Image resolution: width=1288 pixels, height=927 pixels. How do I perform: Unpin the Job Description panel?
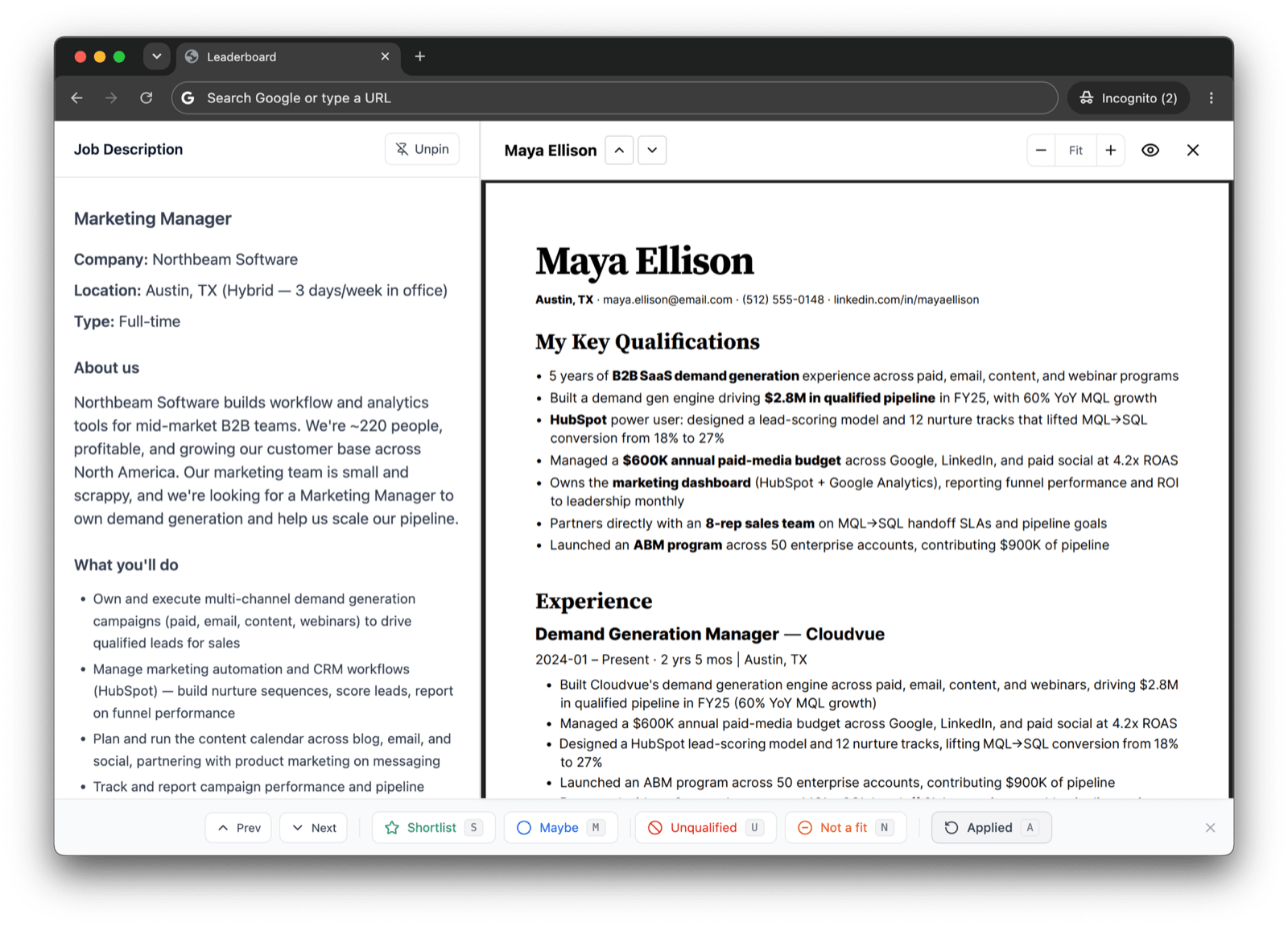(x=422, y=149)
